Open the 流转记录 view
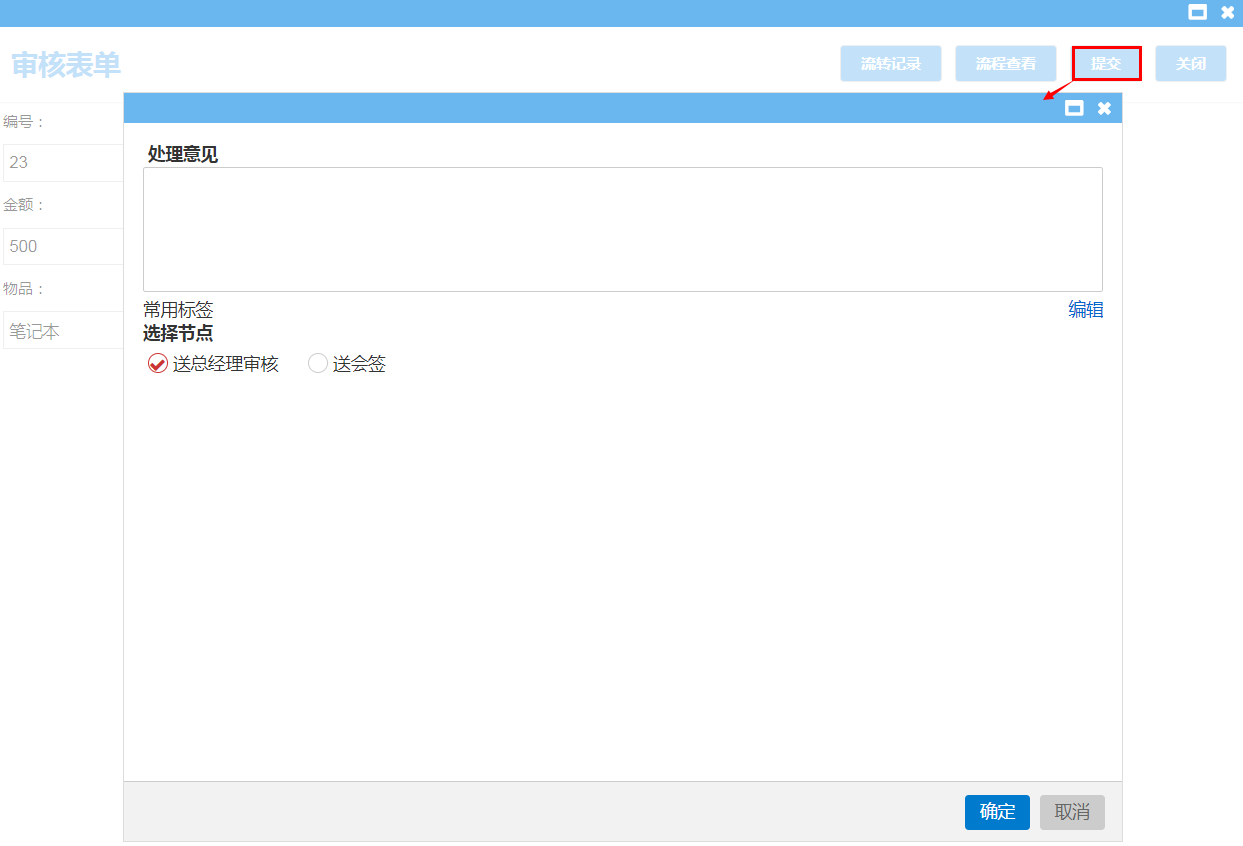 [890, 64]
